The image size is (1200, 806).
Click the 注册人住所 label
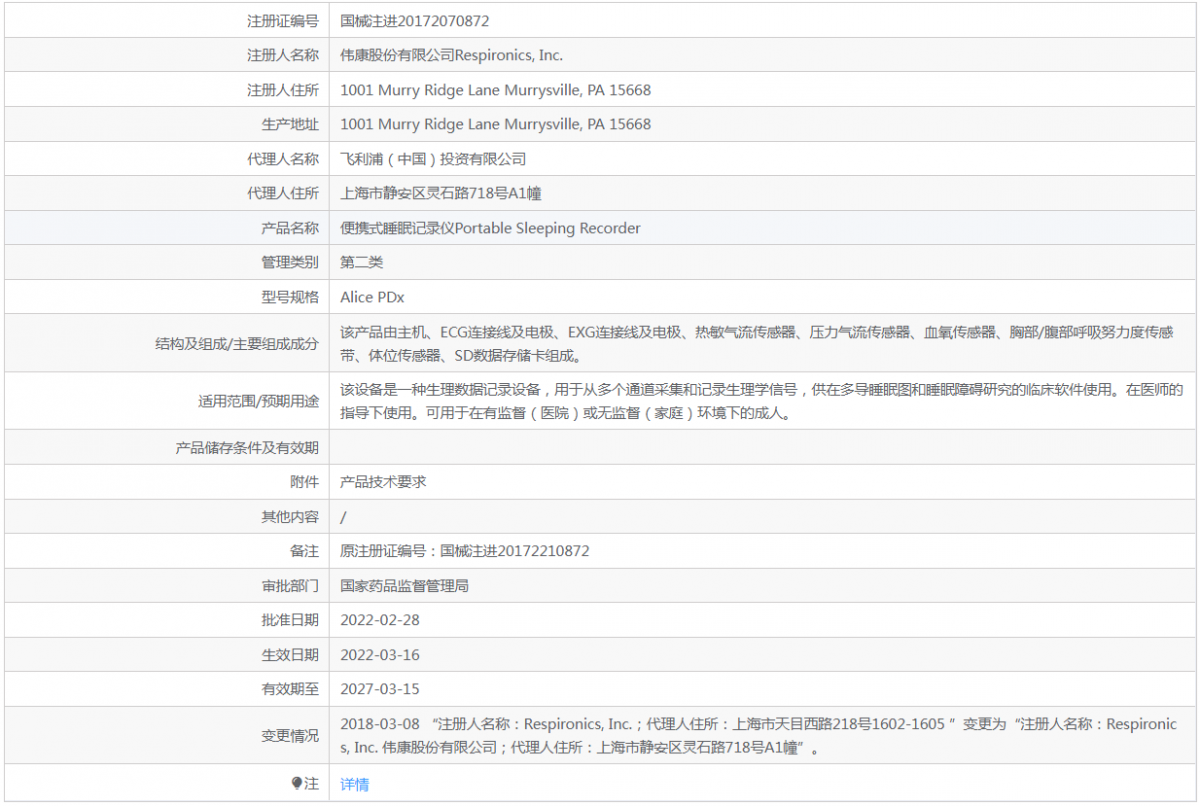tap(283, 90)
